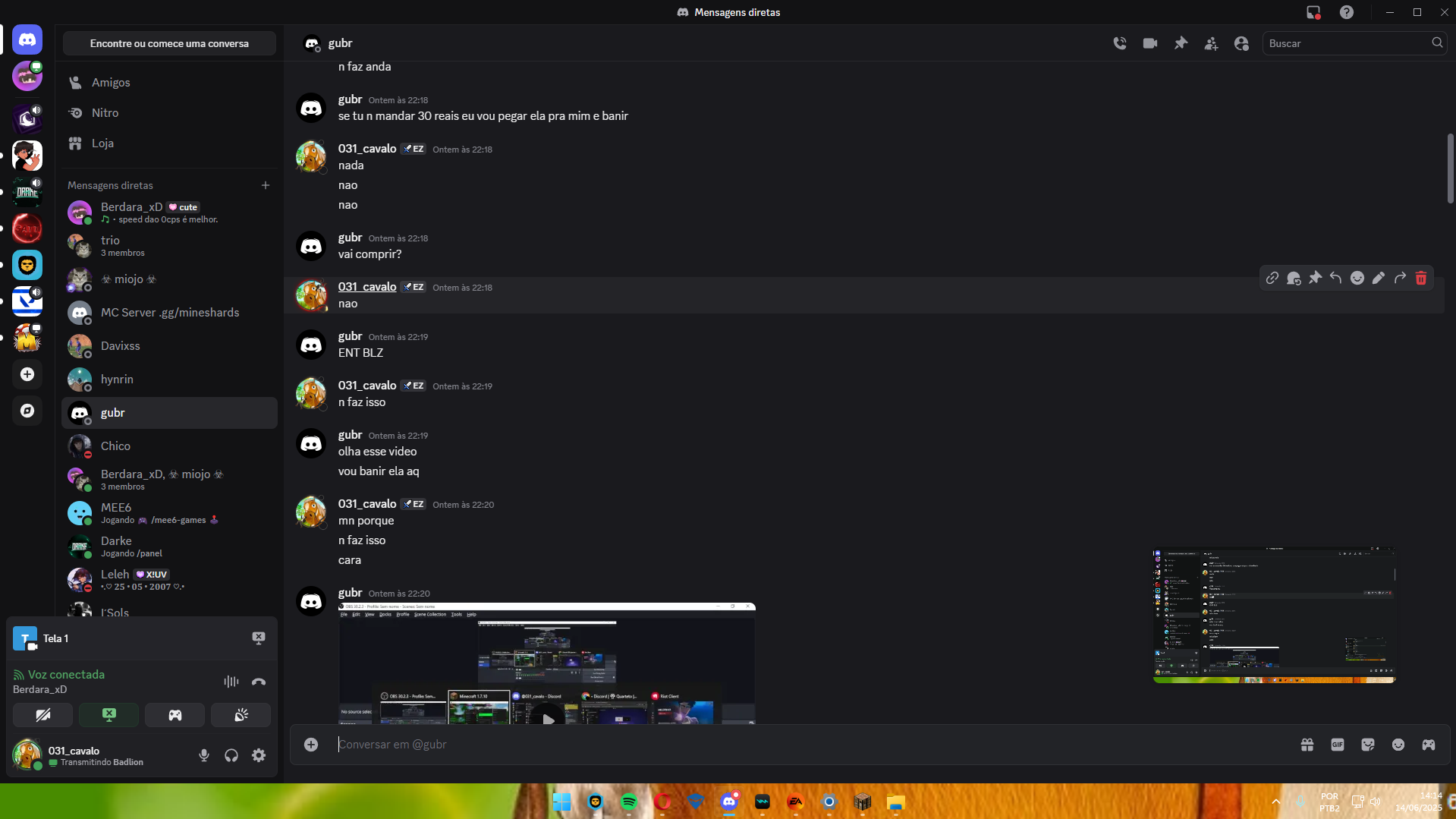Open the Discord home direct messages button

coord(27,39)
